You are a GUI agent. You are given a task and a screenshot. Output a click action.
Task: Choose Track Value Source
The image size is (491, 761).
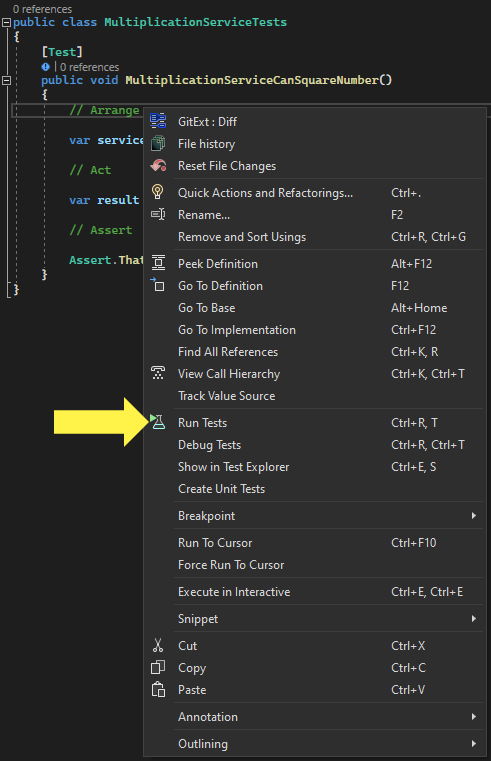[314, 396]
